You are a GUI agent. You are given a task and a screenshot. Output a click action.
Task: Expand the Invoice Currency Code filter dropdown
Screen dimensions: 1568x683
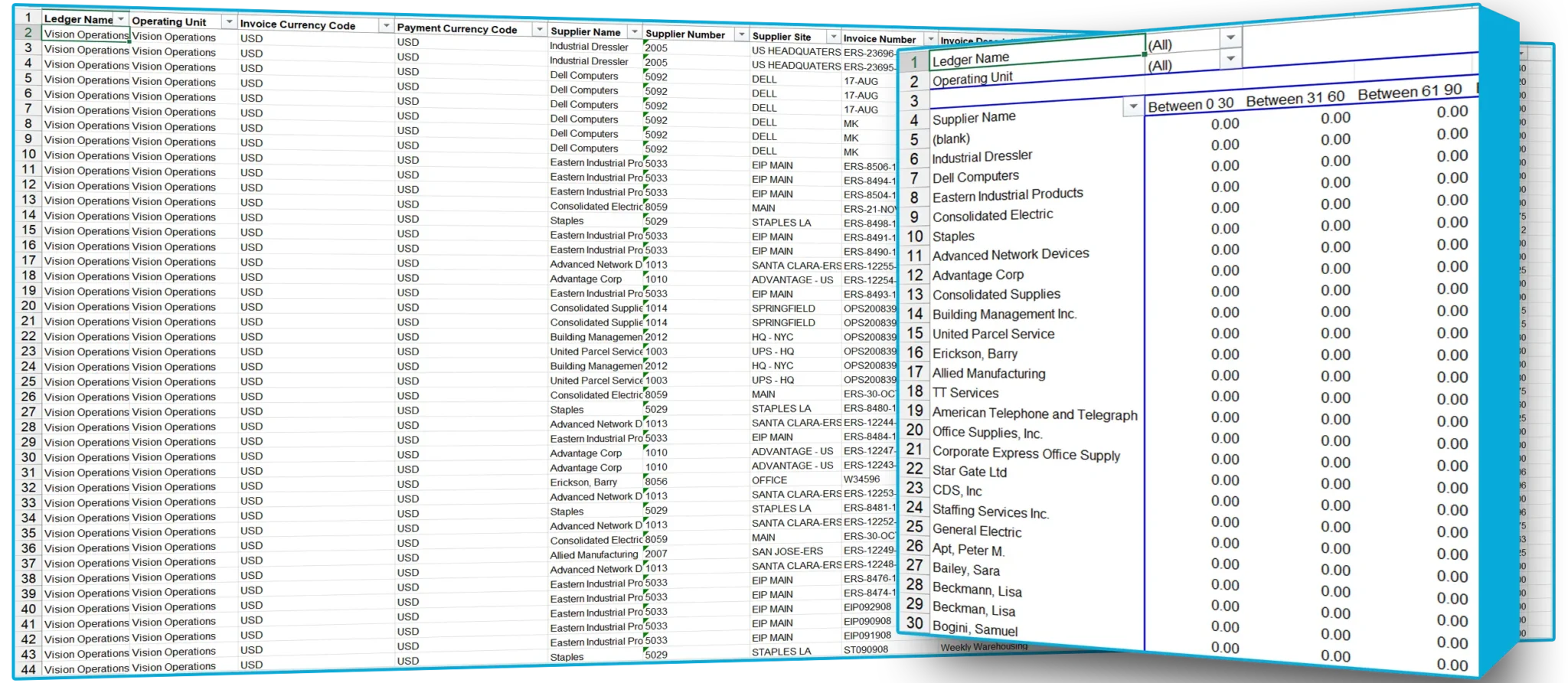point(386,25)
